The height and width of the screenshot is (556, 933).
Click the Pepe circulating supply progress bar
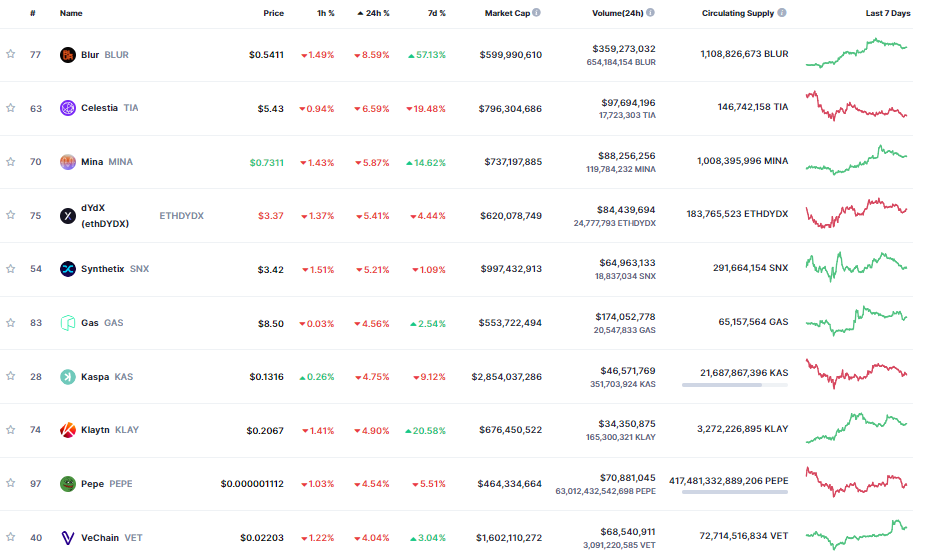click(x=735, y=492)
